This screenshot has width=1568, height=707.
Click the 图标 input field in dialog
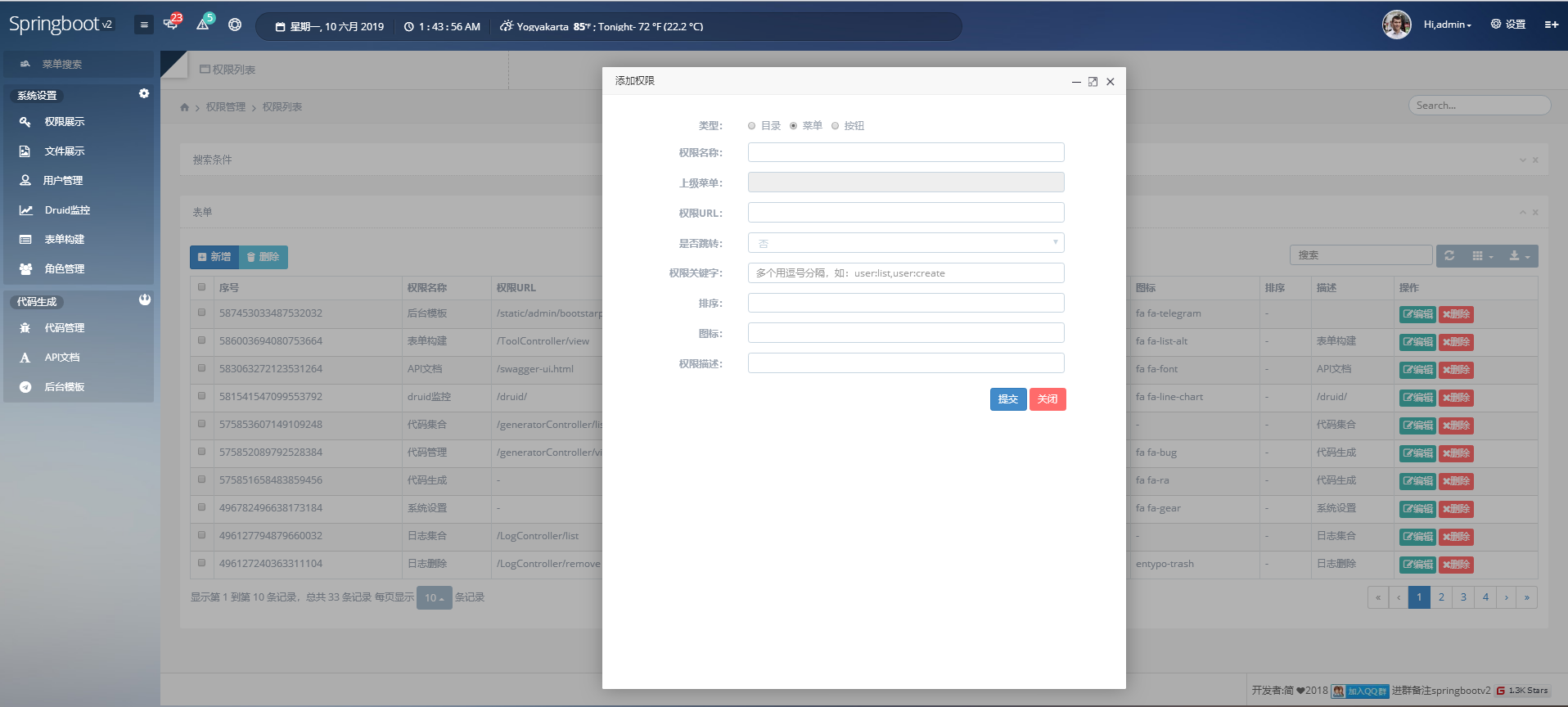pos(906,333)
